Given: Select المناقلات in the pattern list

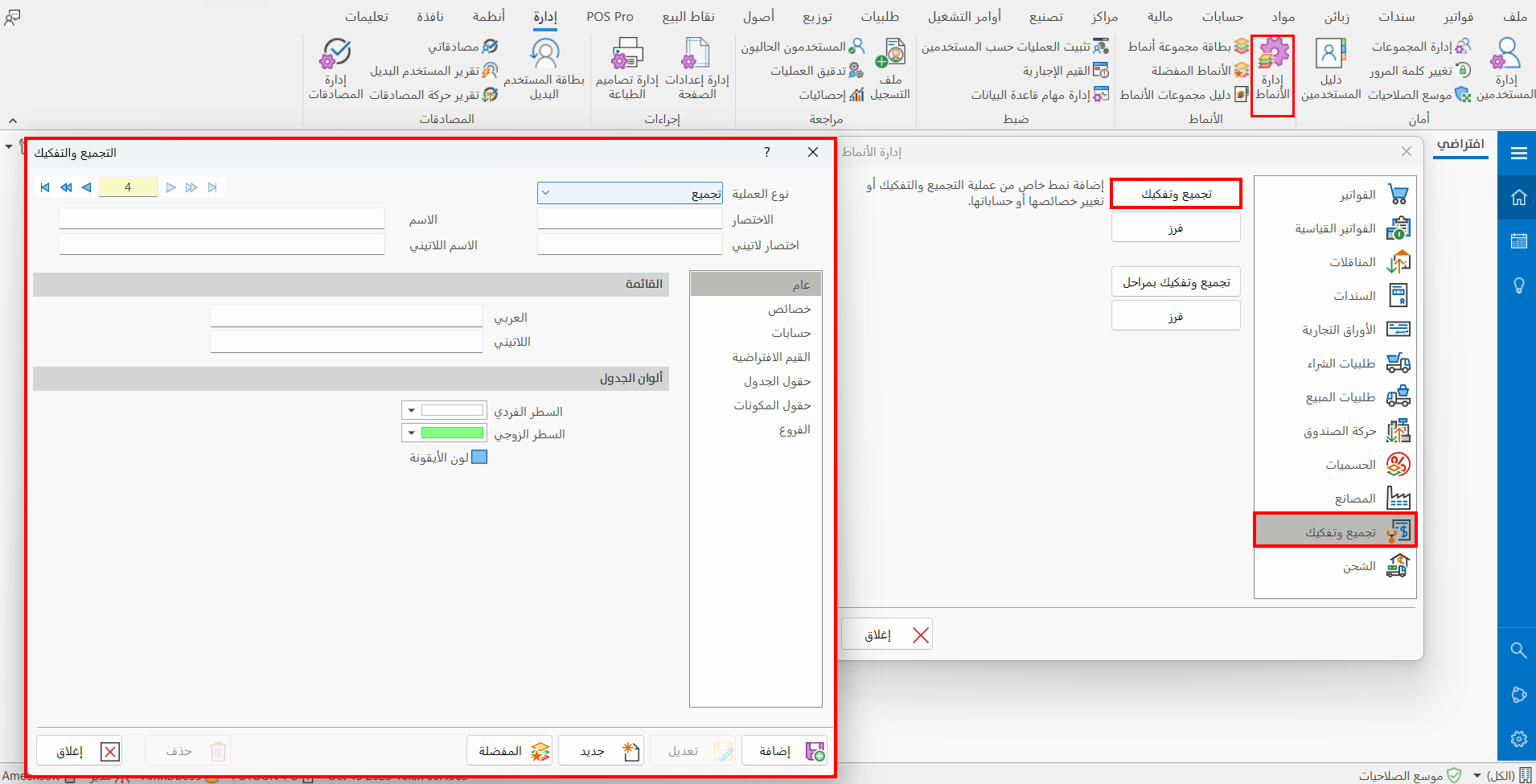Looking at the screenshot, I should (x=1335, y=262).
